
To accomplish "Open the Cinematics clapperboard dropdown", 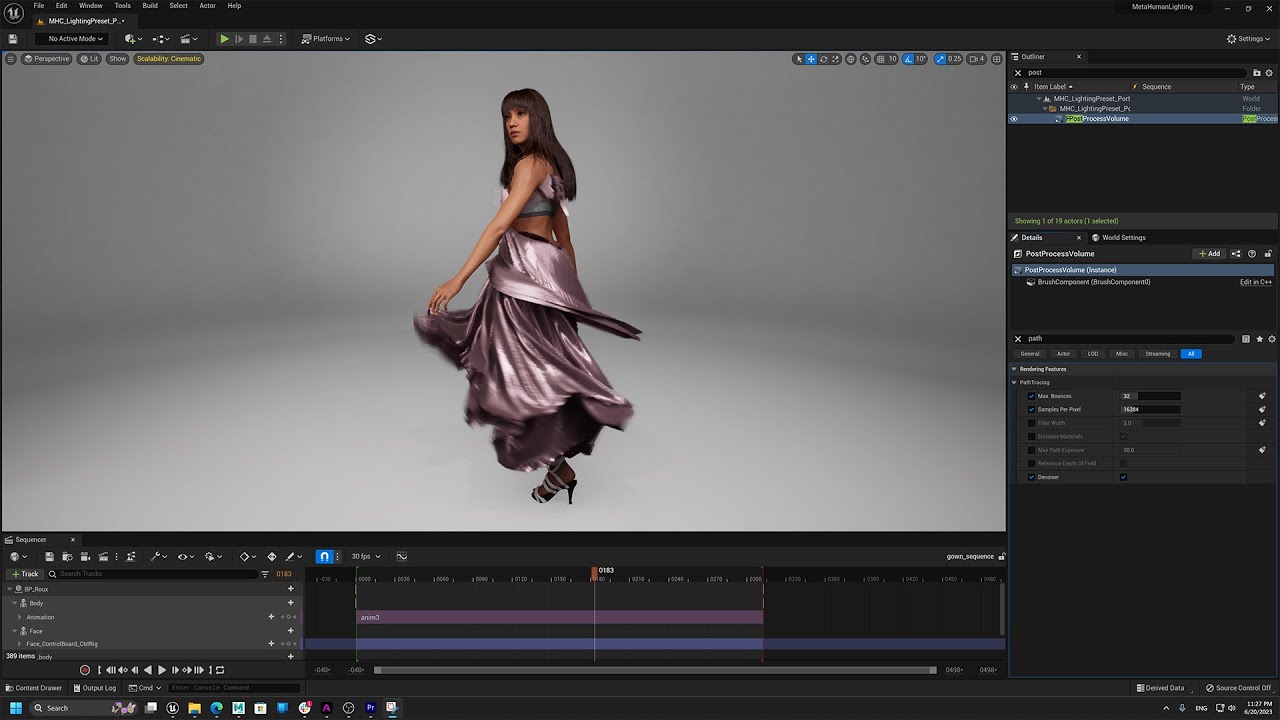I will tap(187, 39).
